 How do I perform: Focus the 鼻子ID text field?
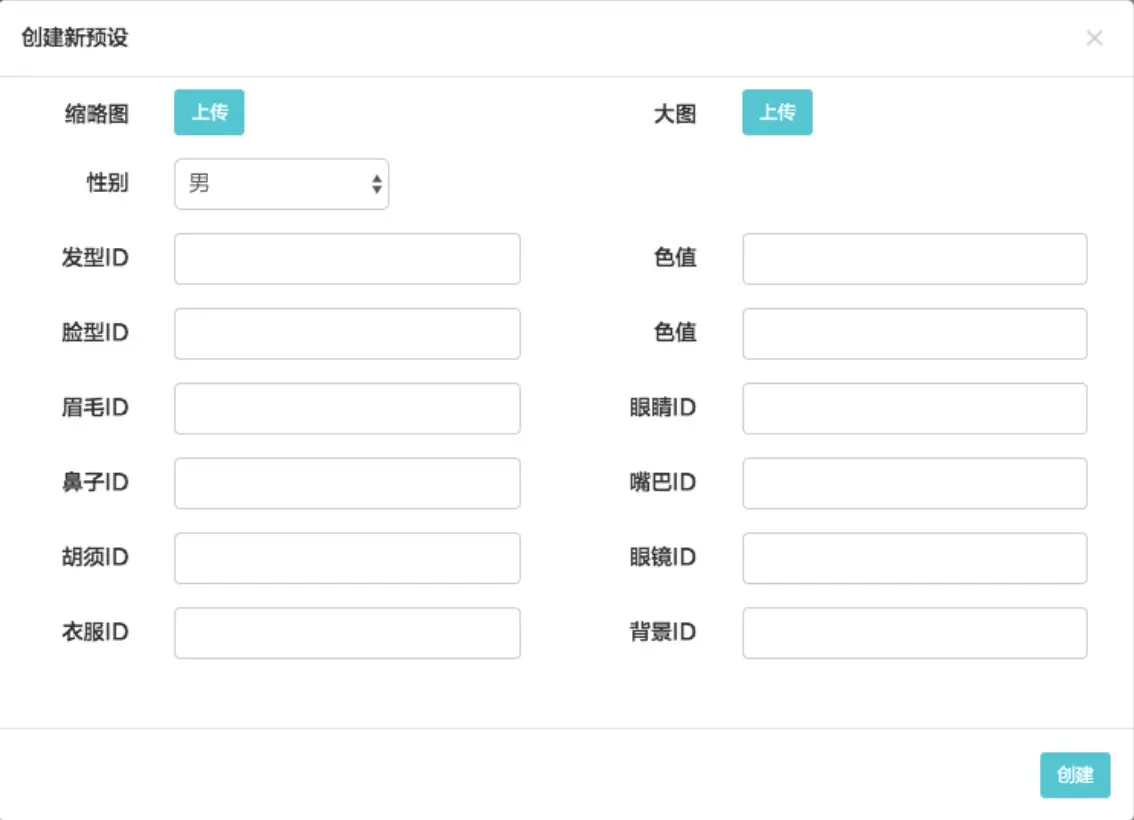pos(346,482)
